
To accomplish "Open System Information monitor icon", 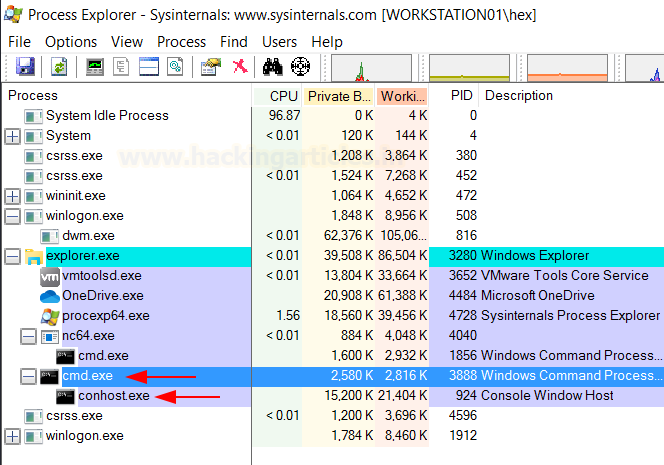I will (x=94, y=66).
